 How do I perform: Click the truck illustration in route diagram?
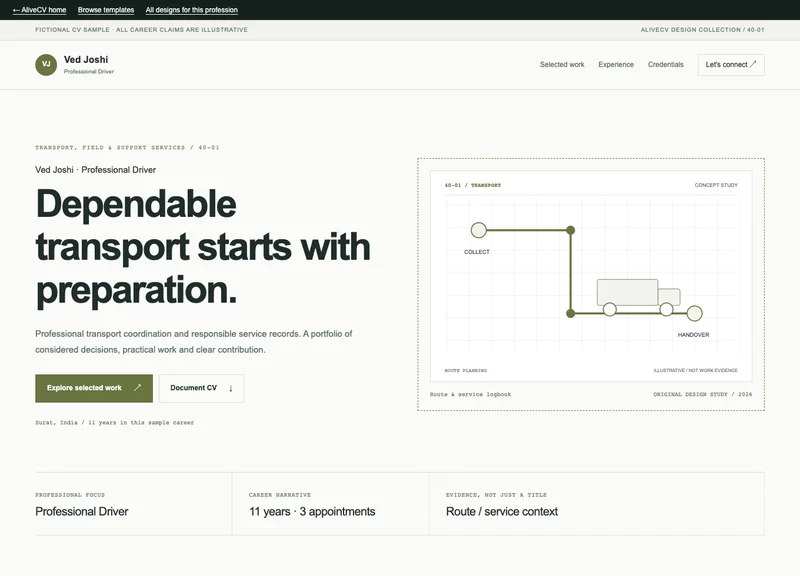pos(639,297)
